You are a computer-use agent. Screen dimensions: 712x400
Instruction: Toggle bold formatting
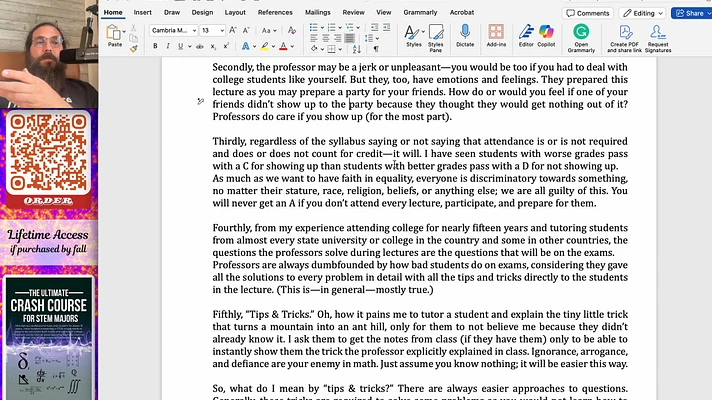click(x=155, y=46)
